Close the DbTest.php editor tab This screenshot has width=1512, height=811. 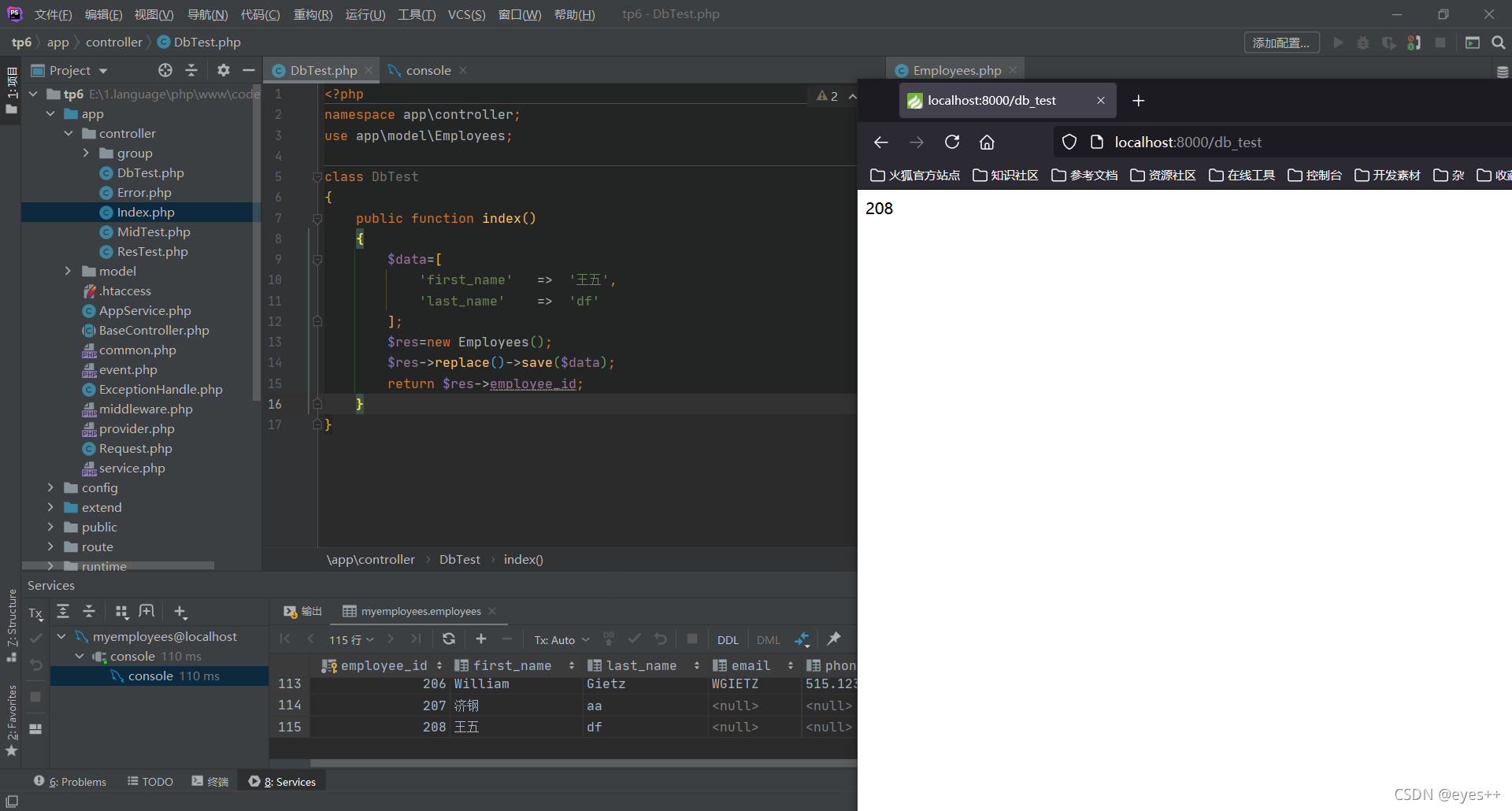[x=369, y=70]
